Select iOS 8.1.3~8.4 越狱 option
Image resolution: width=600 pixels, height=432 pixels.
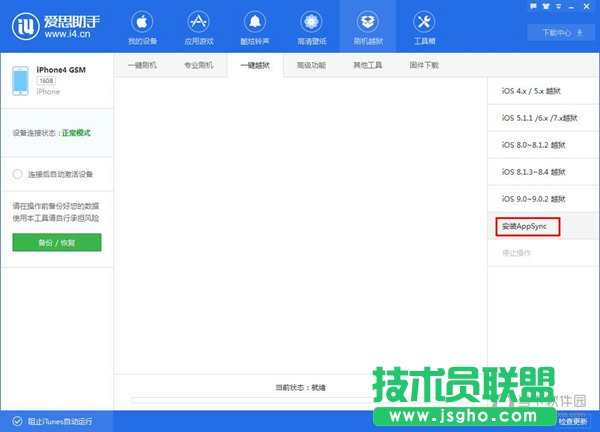pyautogui.click(x=543, y=172)
